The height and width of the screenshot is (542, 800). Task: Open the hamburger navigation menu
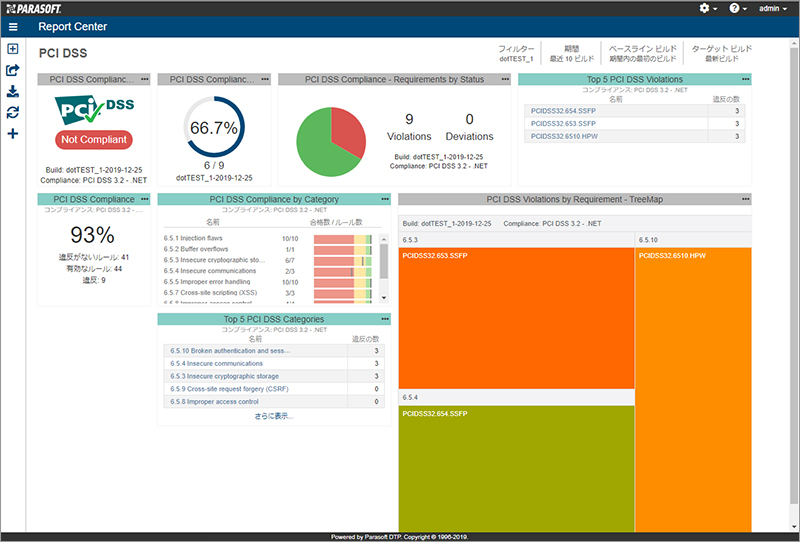click(13, 27)
